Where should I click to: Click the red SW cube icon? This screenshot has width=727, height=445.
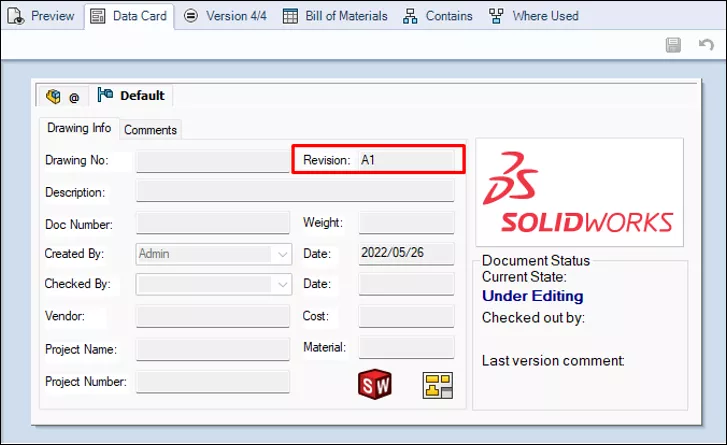pos(375,384)
